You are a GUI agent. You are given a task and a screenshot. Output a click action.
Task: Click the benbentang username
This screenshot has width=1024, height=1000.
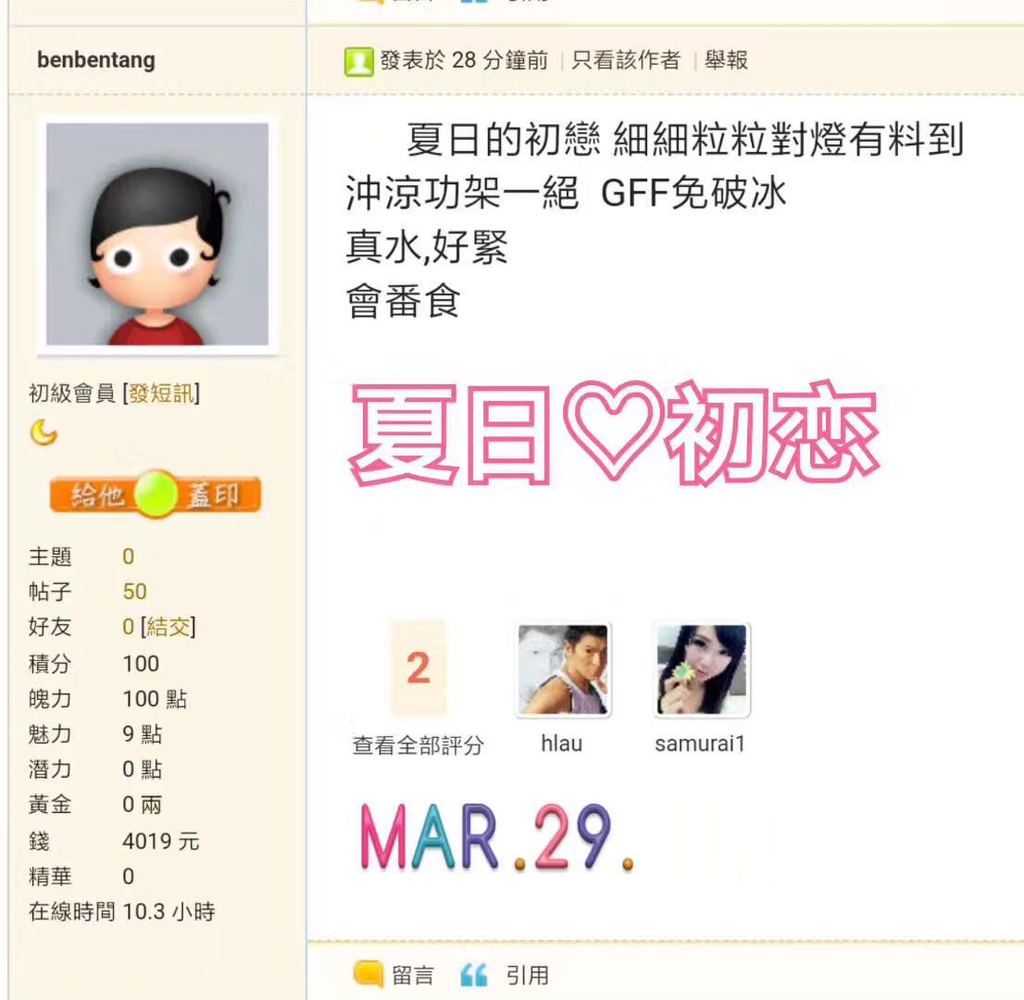(x=96, y=60)
